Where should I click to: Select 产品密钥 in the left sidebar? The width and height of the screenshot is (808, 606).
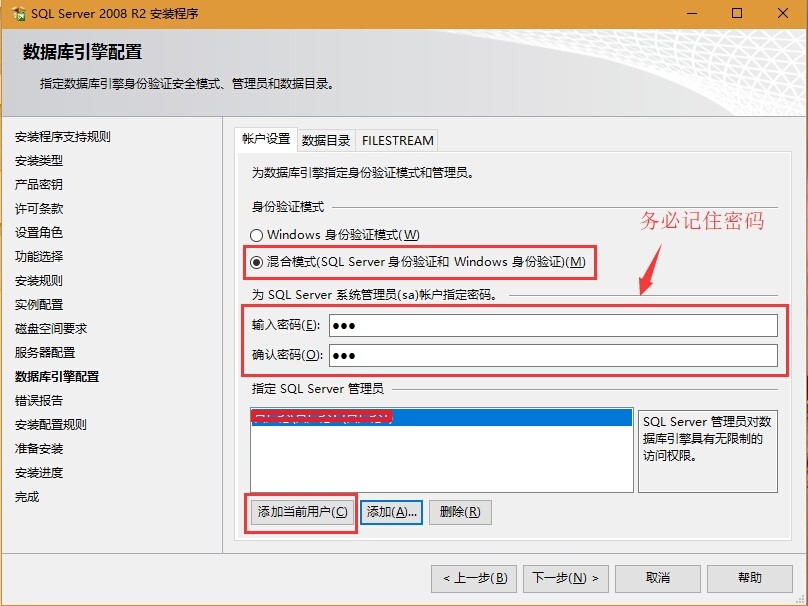click(x=38, y=184)
